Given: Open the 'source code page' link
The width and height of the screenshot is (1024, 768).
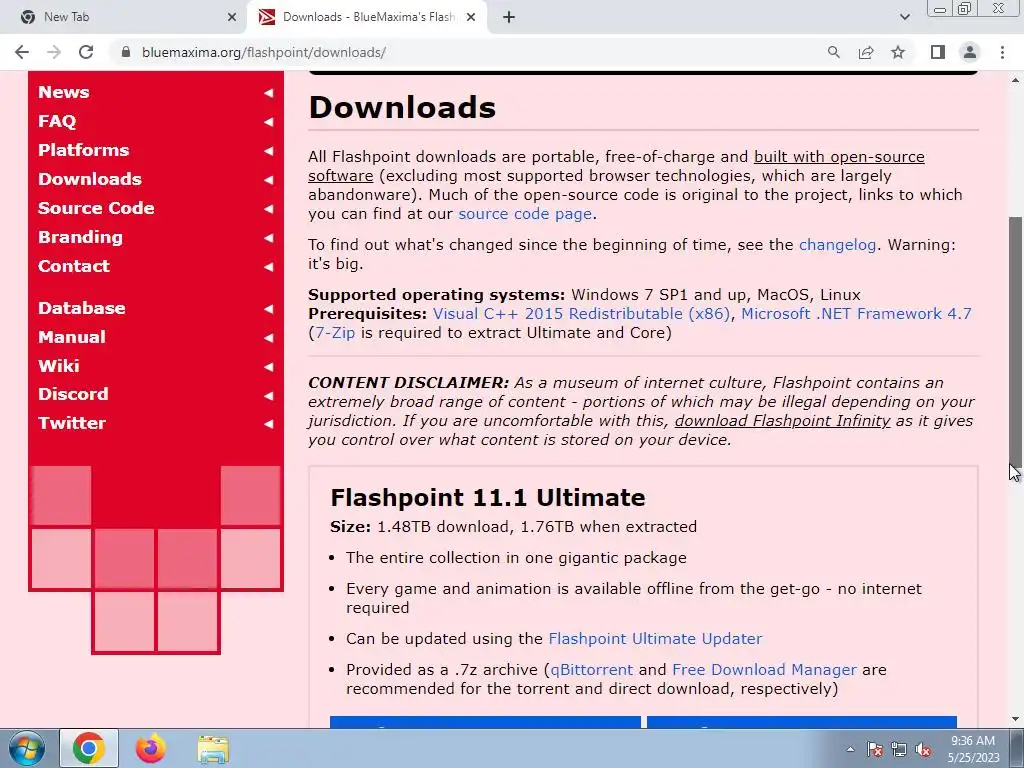Looking at the screenshot, I should 525,214.
